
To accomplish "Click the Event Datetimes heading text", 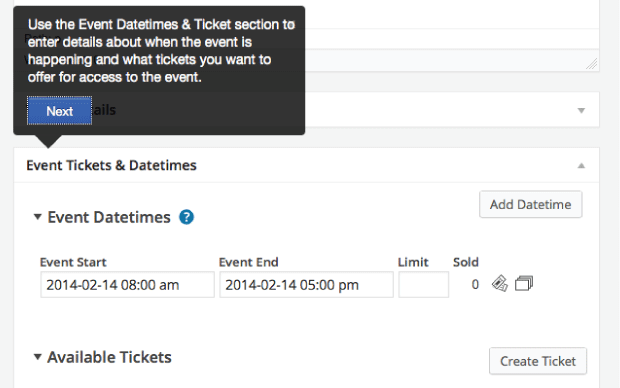I will pos(109,217).
